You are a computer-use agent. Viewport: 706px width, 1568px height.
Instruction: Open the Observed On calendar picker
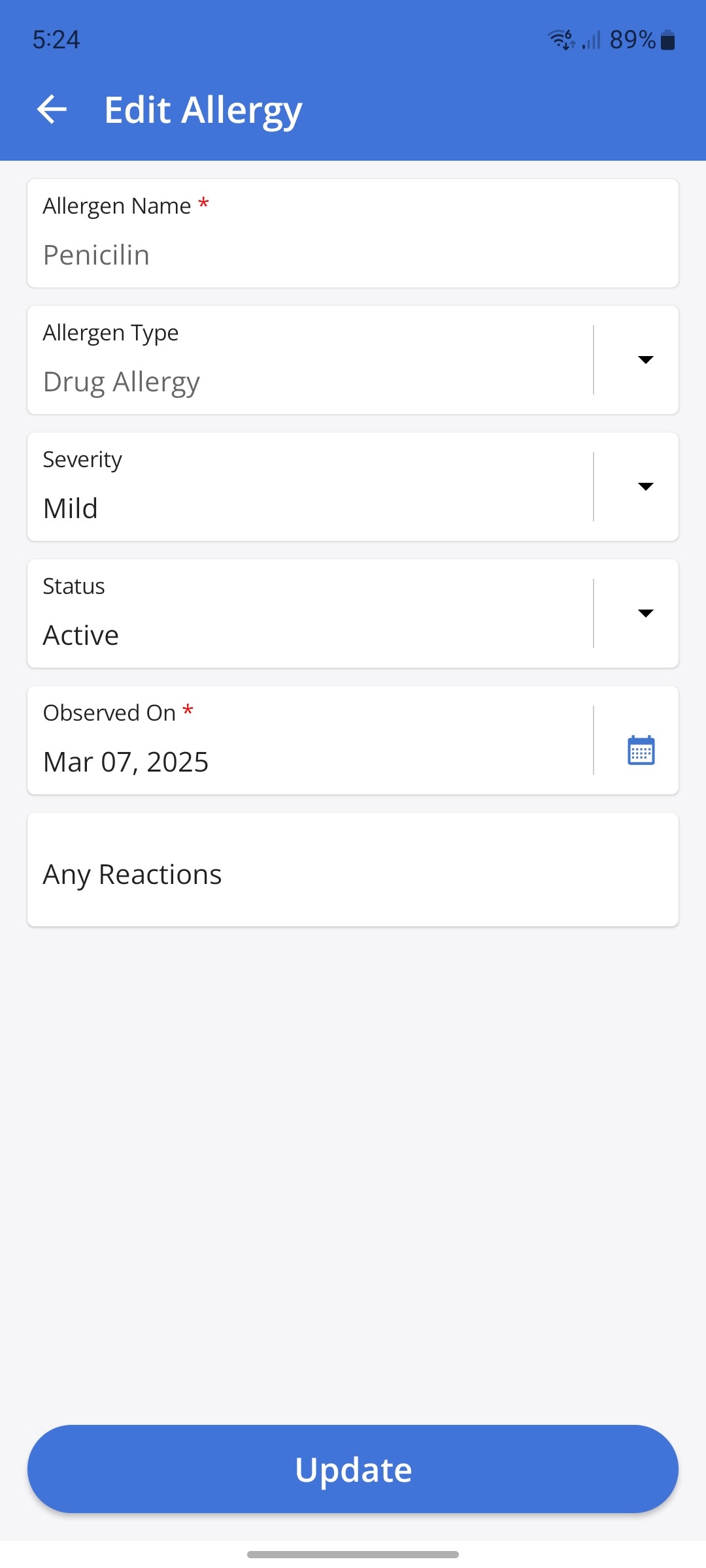[x=641, y=750]
